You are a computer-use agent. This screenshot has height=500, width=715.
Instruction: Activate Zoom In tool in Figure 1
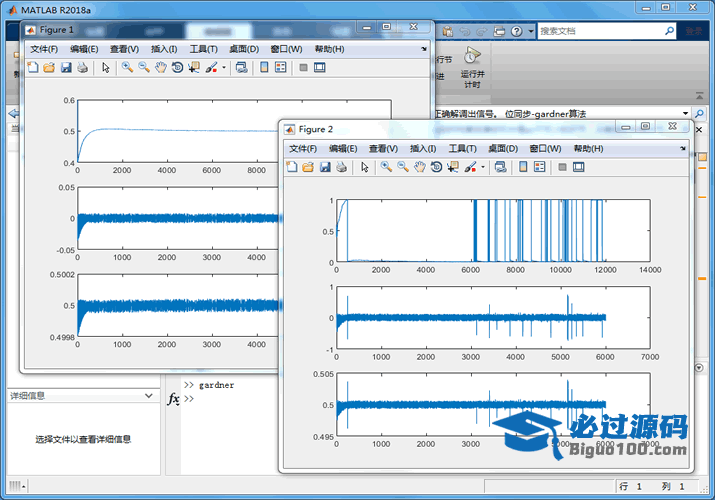coord(127,67)
